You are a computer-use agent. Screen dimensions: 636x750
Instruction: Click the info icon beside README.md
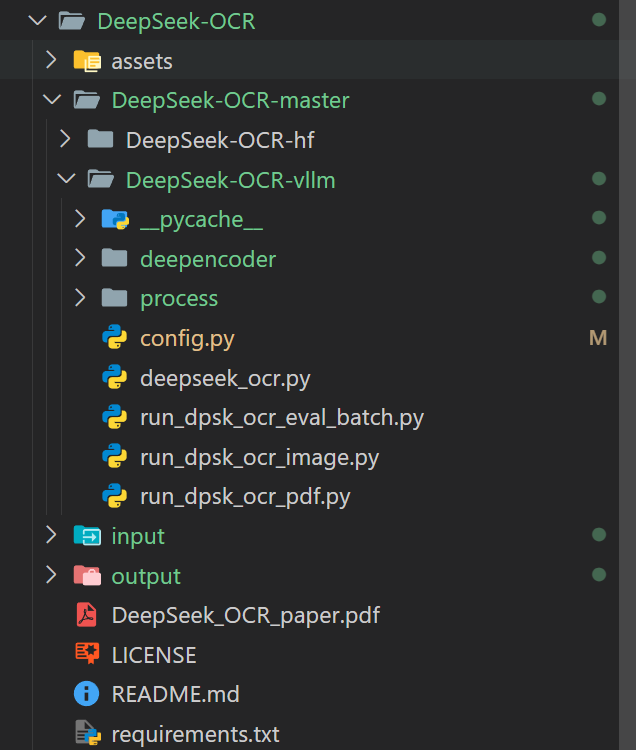tap(87, 693)
